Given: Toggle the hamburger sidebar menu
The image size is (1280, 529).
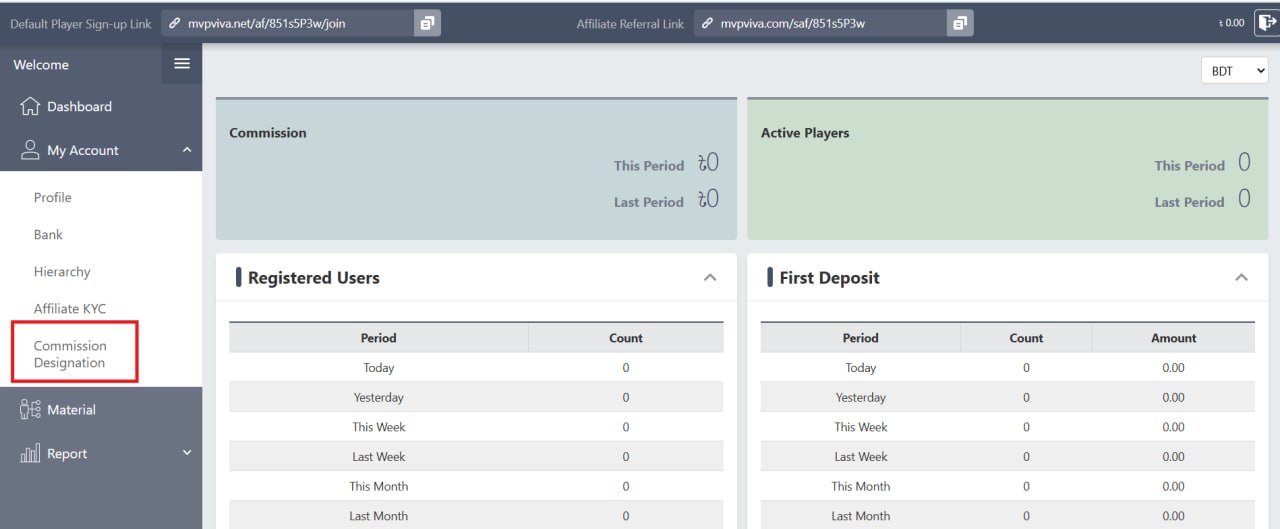Looking at the screenshot, I should click(182, 64).
